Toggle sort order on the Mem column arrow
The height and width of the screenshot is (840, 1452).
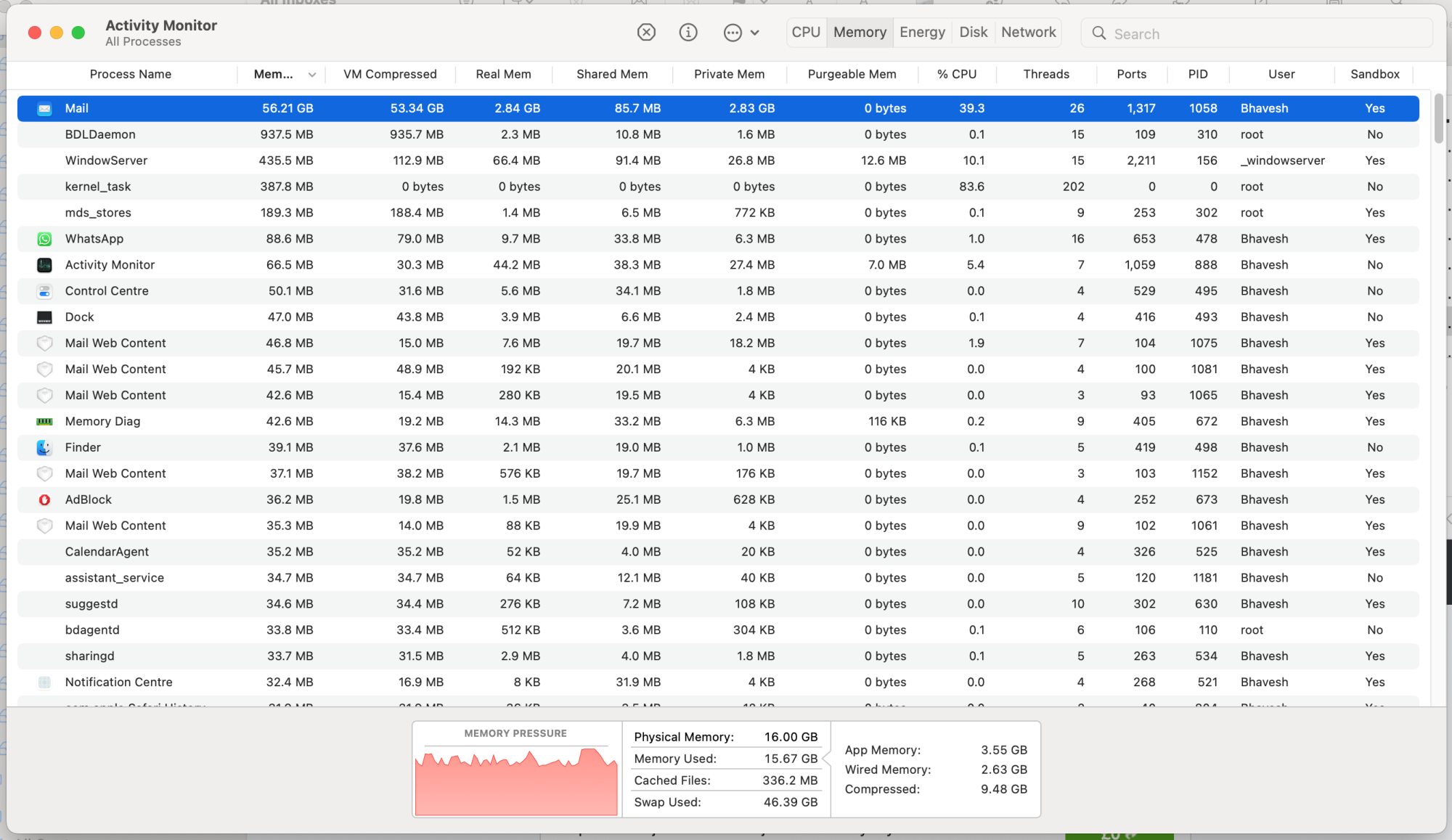[x=312, y=75]
